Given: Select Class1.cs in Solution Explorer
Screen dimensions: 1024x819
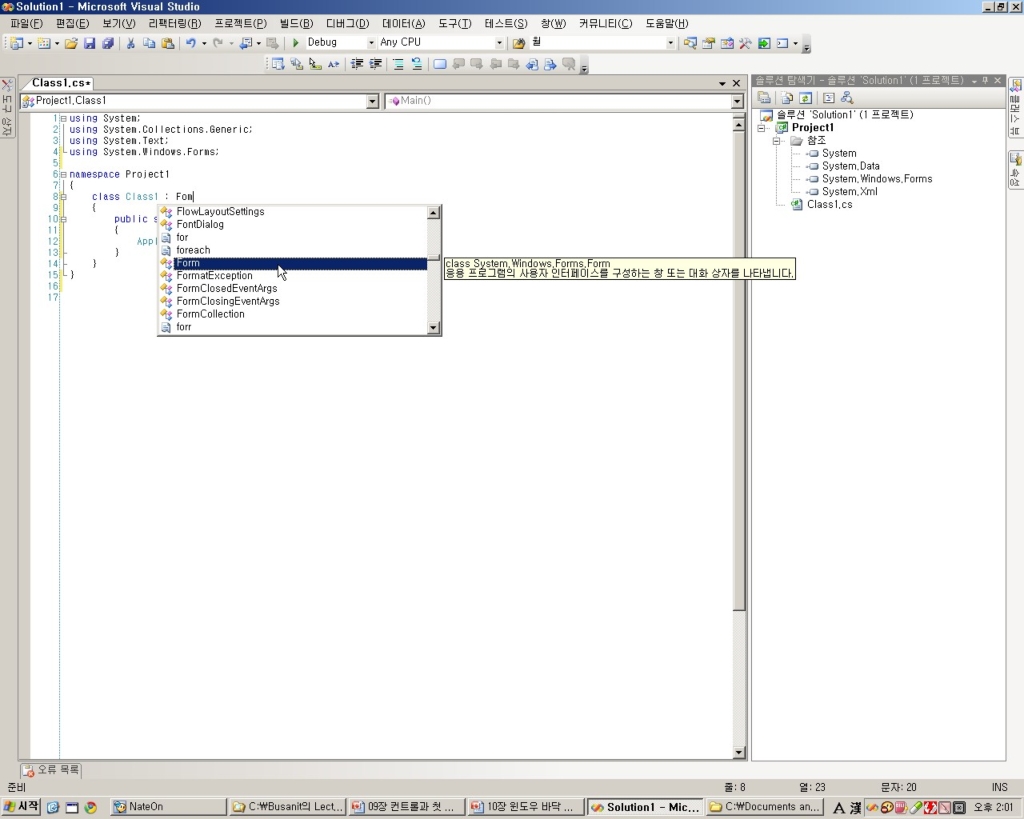Looking at the screenshot, I should pos(829,204).
